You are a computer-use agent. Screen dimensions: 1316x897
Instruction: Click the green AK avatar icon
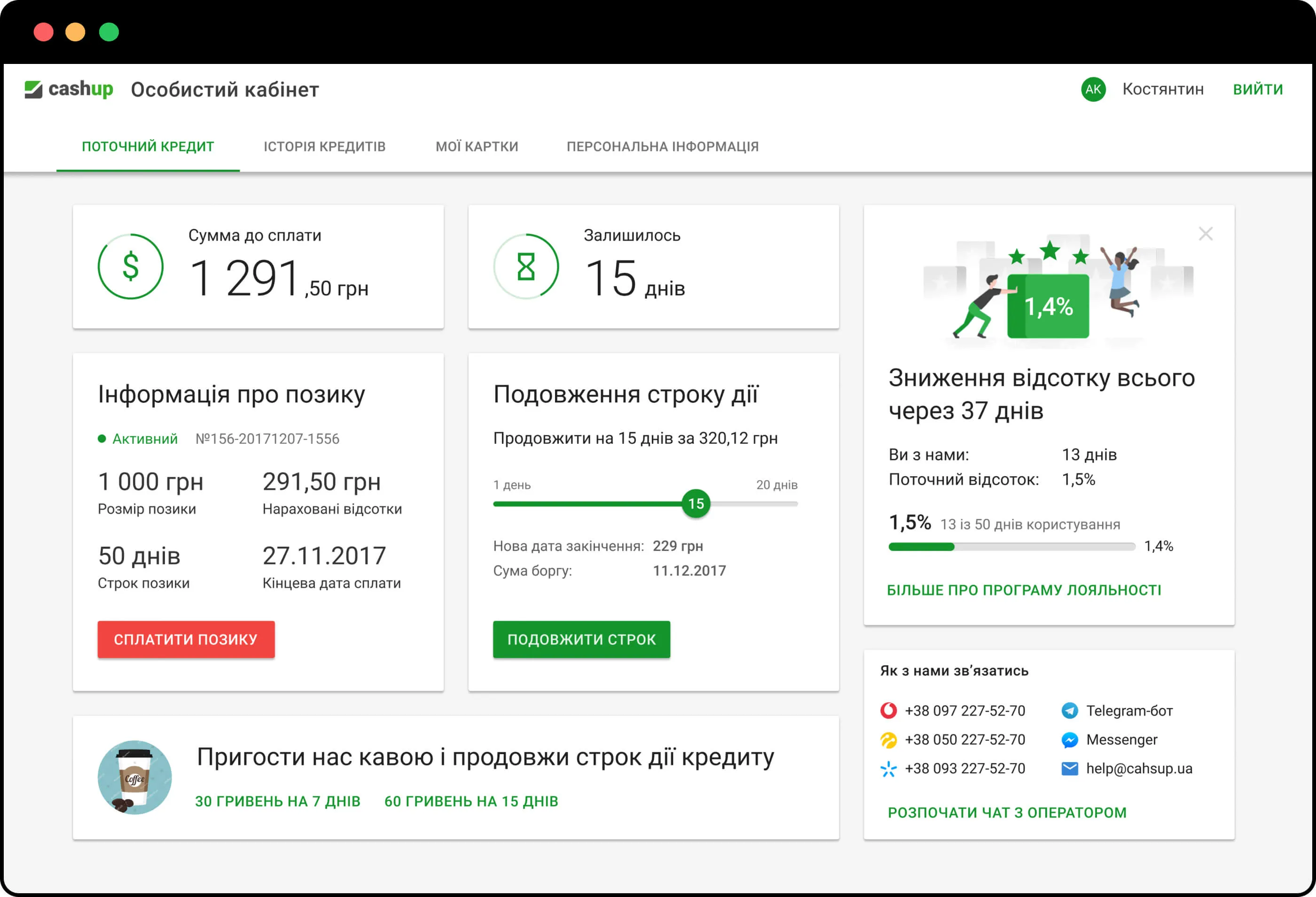1093,89
